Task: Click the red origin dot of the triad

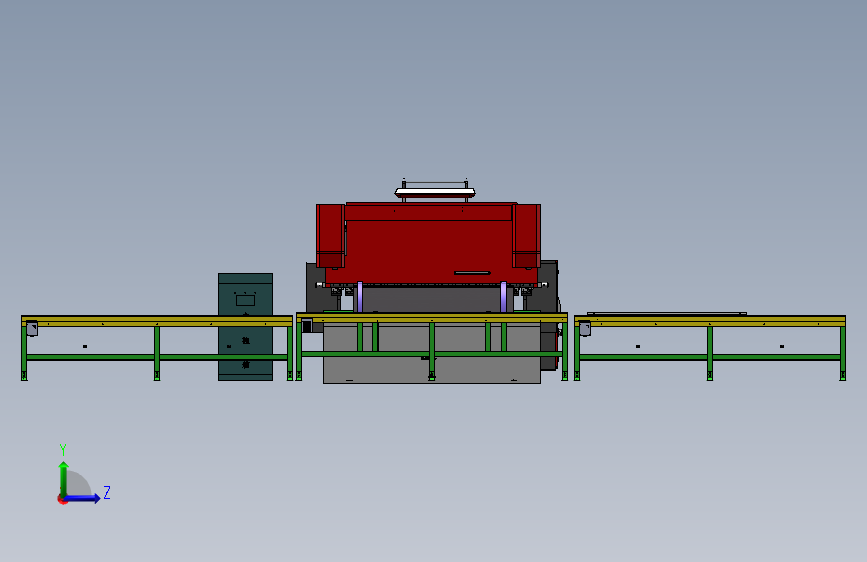Action: tap(62, 499)
